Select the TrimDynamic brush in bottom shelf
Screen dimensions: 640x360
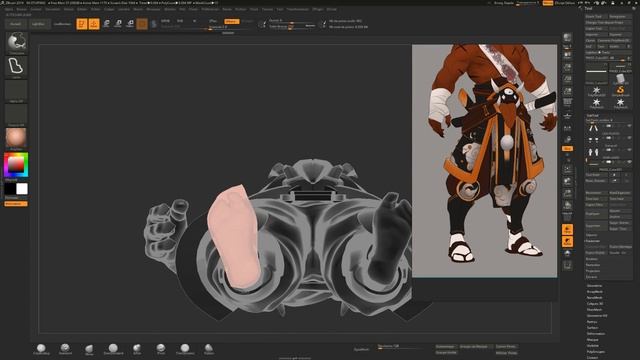point(185,349)
